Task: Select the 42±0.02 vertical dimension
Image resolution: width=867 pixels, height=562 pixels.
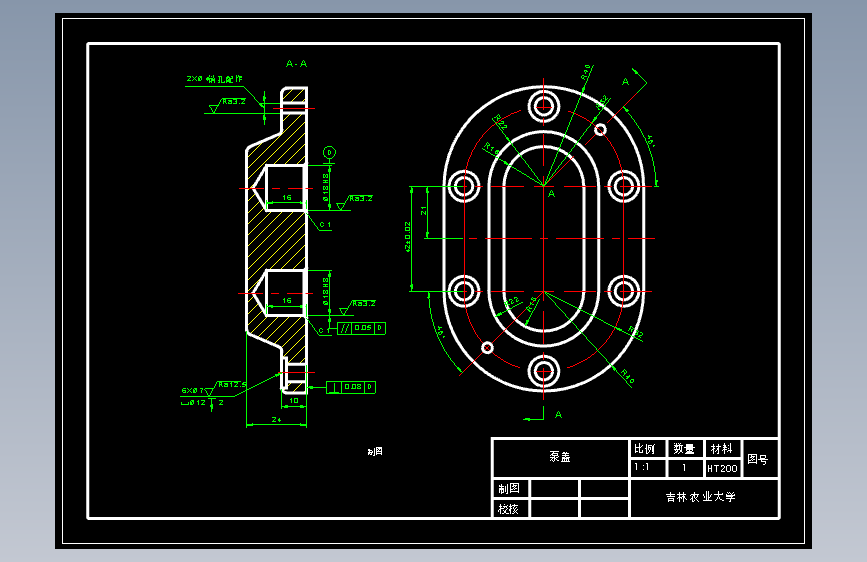Action: click(x=408, y=237)
